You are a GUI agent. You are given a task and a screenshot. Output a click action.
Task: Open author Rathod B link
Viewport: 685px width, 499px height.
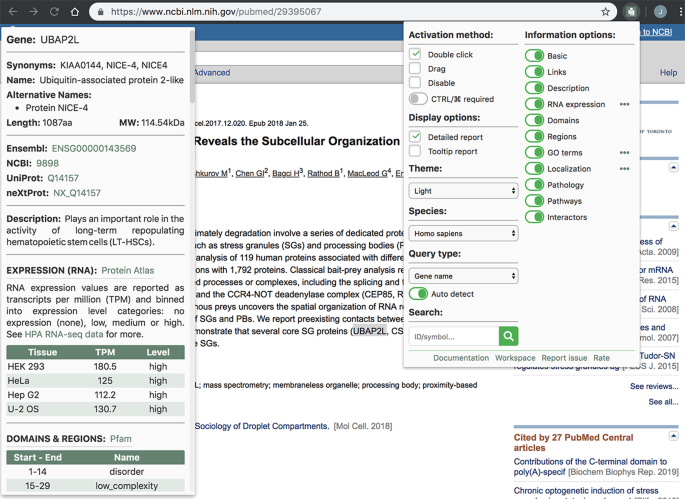[325, 173]
